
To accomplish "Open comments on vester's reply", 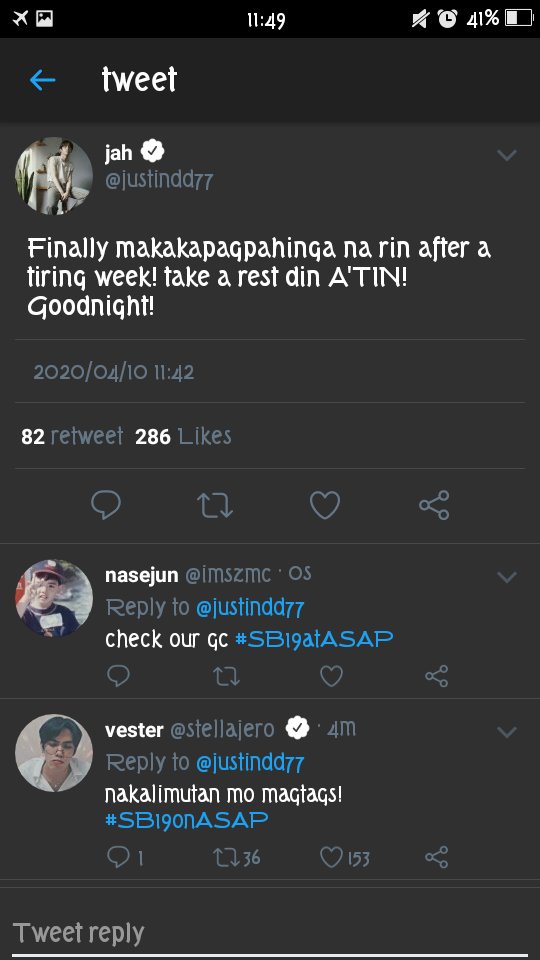I will click(125, 857).
